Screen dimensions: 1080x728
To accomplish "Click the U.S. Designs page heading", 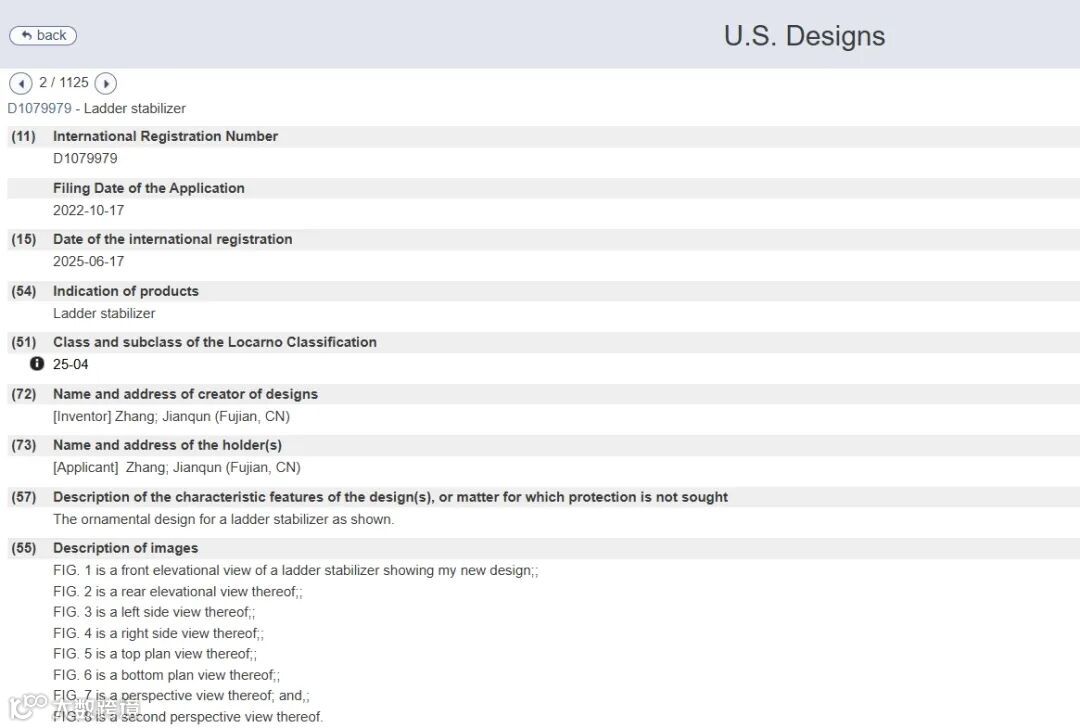I will (804, 36).
